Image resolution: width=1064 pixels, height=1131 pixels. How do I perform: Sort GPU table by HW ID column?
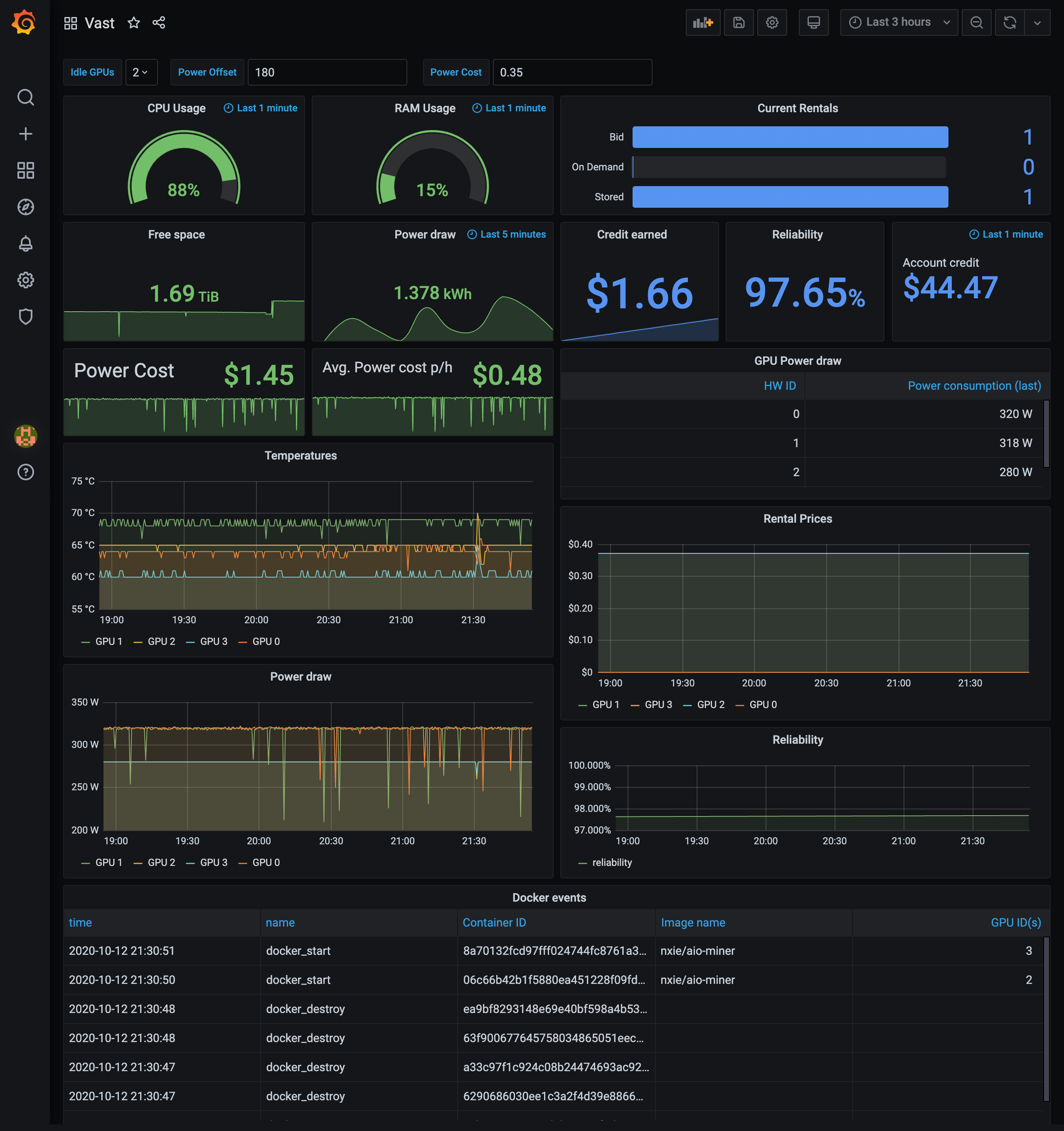(780, 386)
